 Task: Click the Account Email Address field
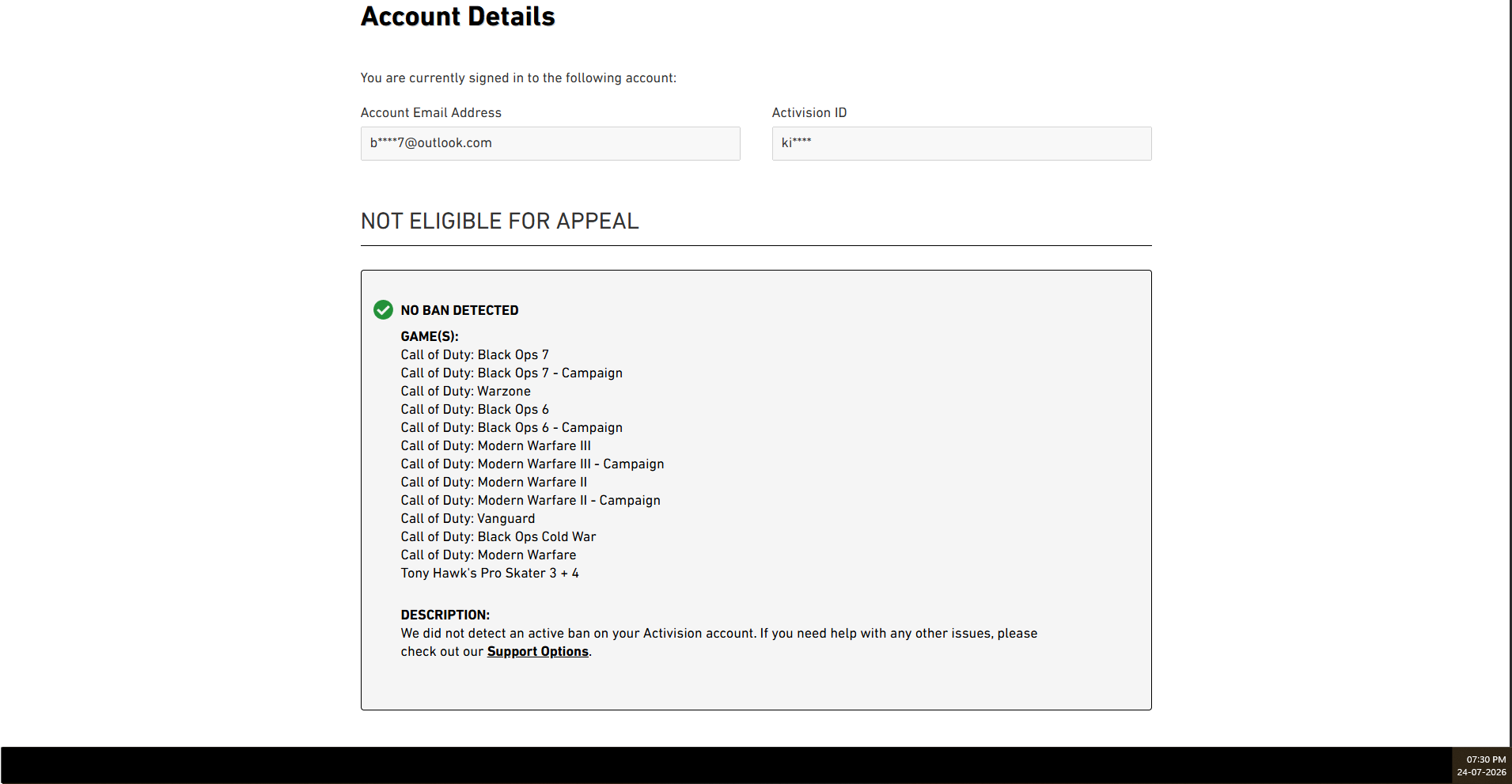(x=551, y=143)
